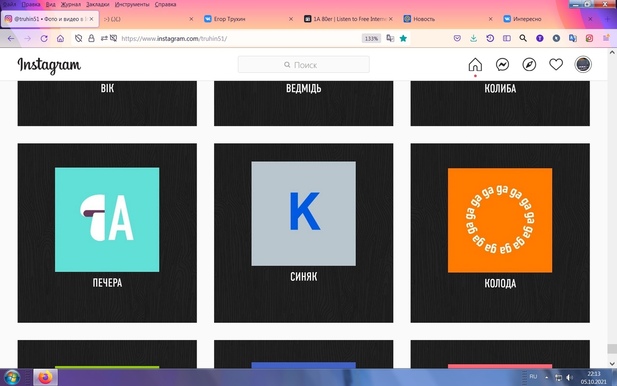
Task: Open a new browser tab
Action: (607, 19)
